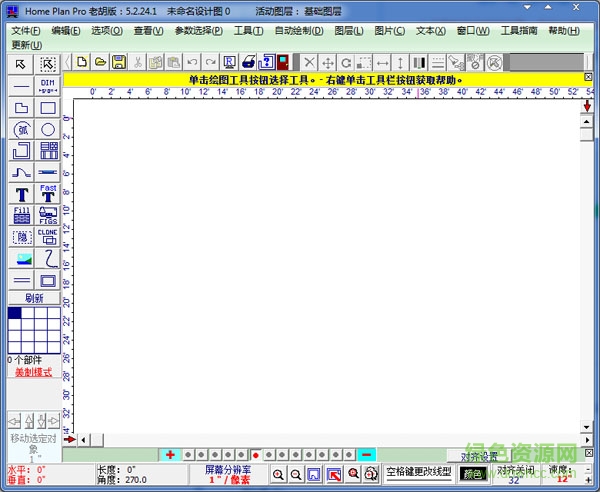Toggle the 美制模式 unit mode

pos(35,372)
